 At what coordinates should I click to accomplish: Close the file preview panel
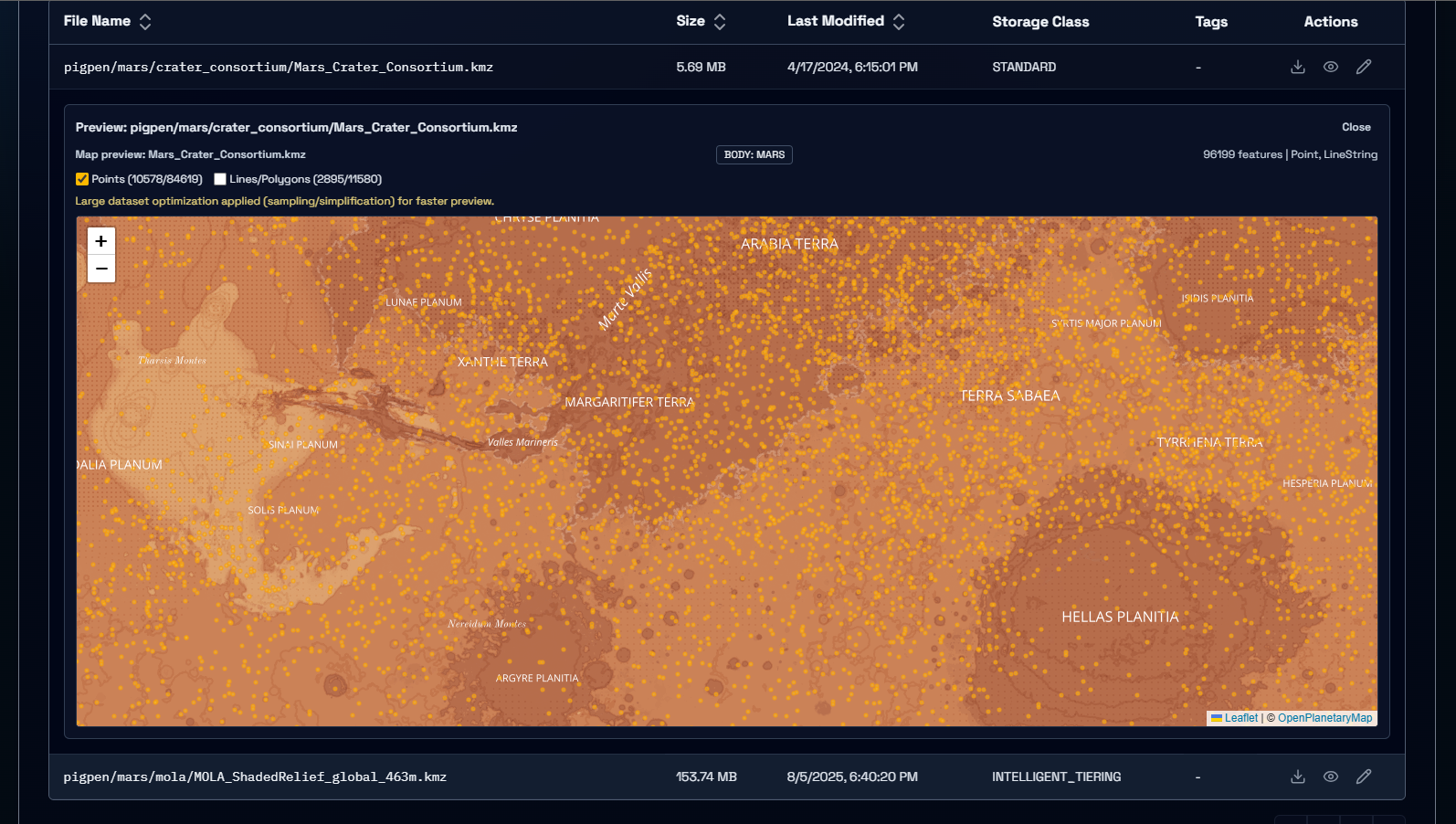pos(1356,127)
